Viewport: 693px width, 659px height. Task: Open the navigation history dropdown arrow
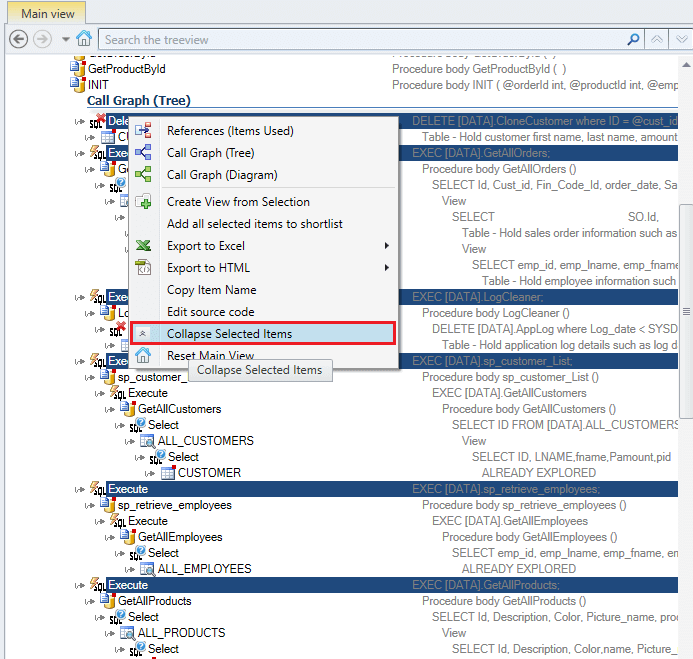[x=66, y=40]
